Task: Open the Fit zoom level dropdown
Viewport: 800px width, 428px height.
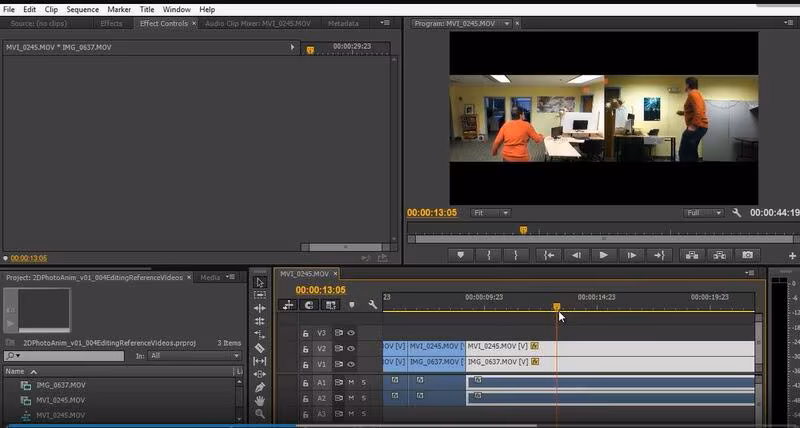Action: pyautogui.click(x=490, y=213)
